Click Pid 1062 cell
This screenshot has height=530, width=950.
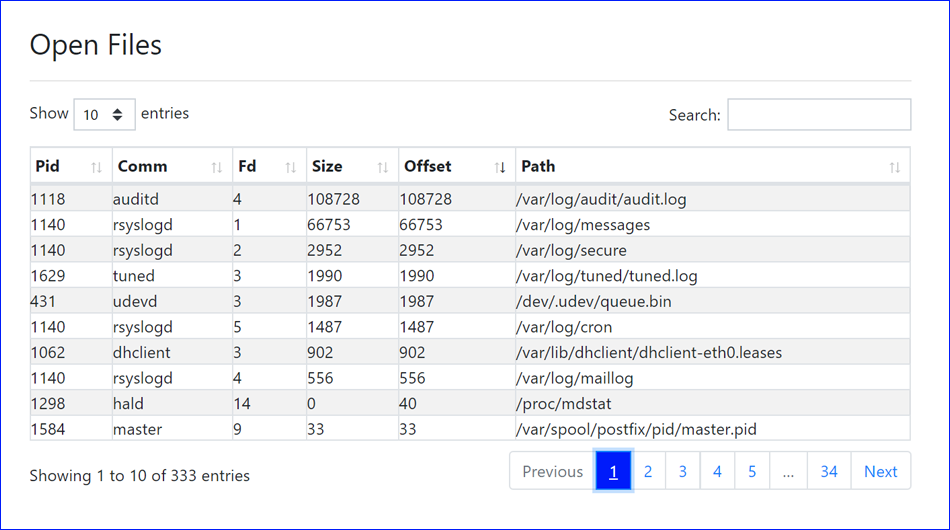71,353
